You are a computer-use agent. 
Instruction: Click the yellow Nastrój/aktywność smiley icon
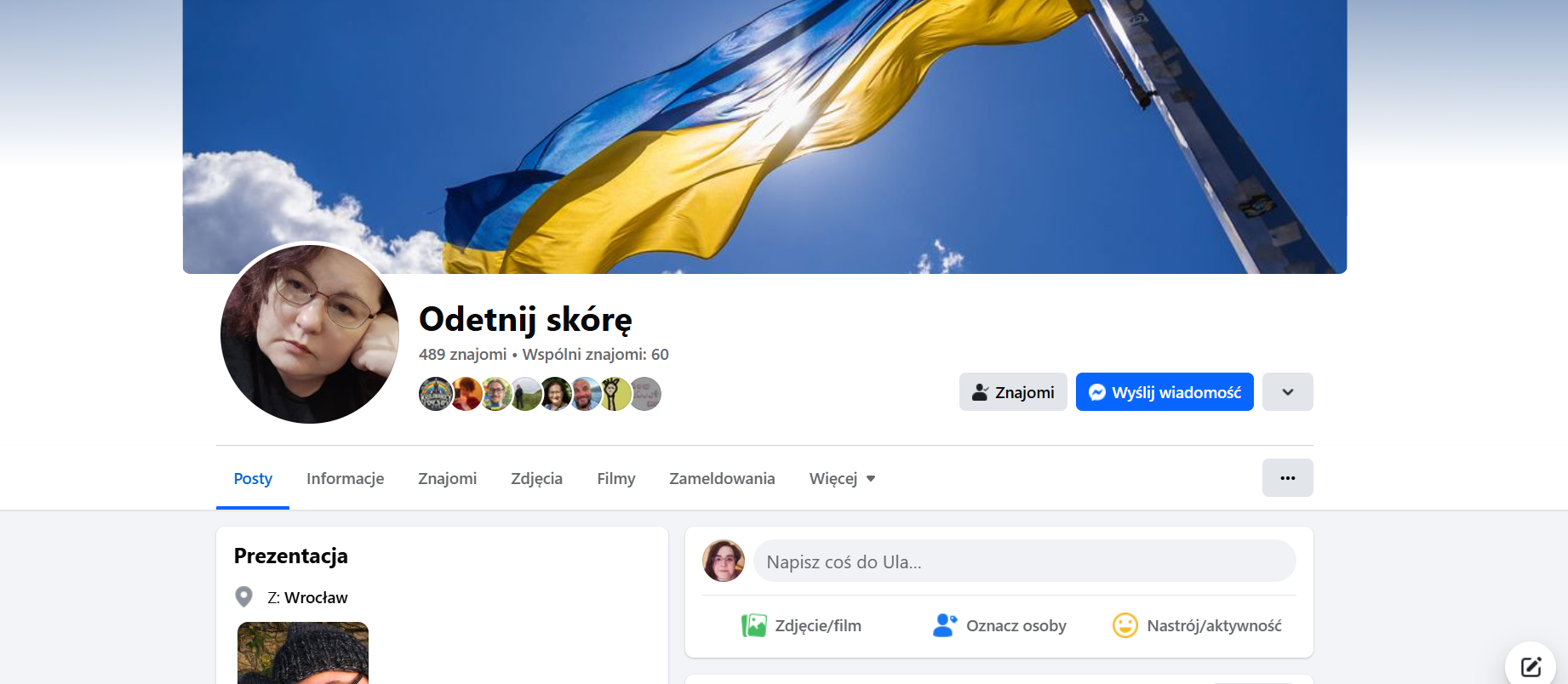click(x=1125, y=625)
